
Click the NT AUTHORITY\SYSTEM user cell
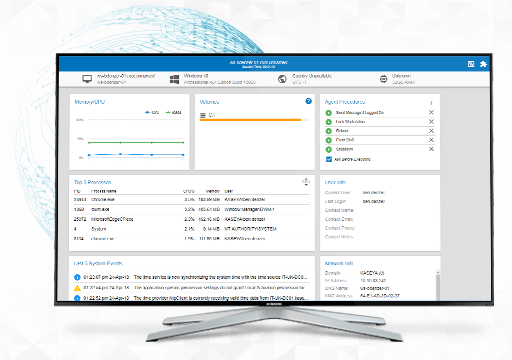(x=250, y=229)
